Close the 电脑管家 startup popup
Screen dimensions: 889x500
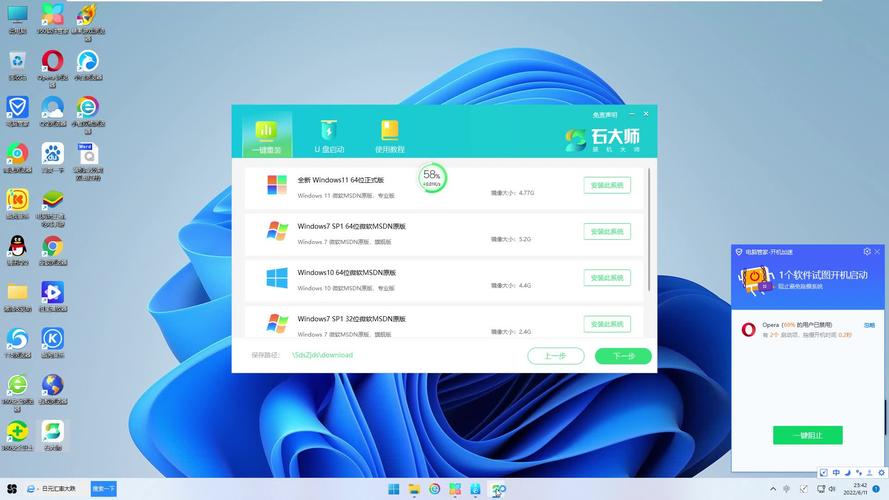877,252
